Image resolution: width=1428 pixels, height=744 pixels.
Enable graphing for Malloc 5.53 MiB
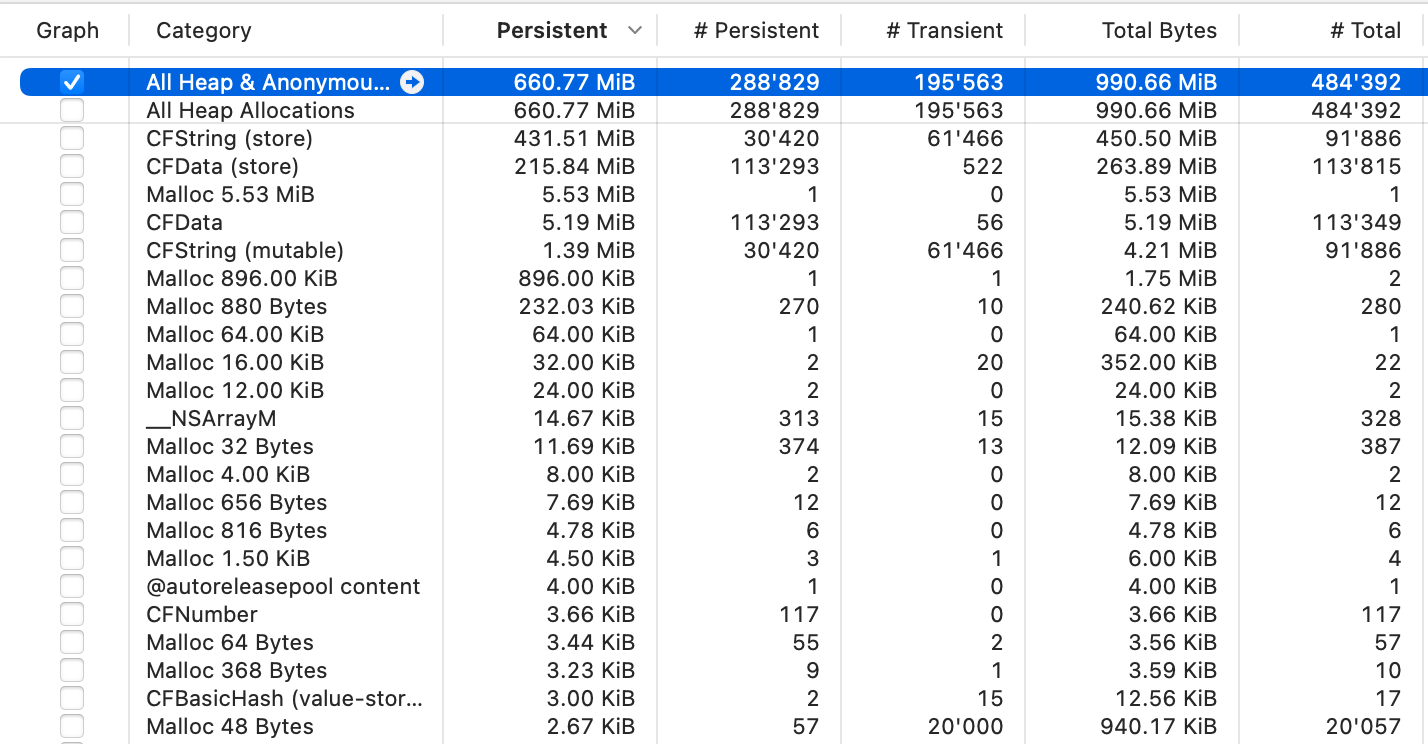(x=72, y=194)
